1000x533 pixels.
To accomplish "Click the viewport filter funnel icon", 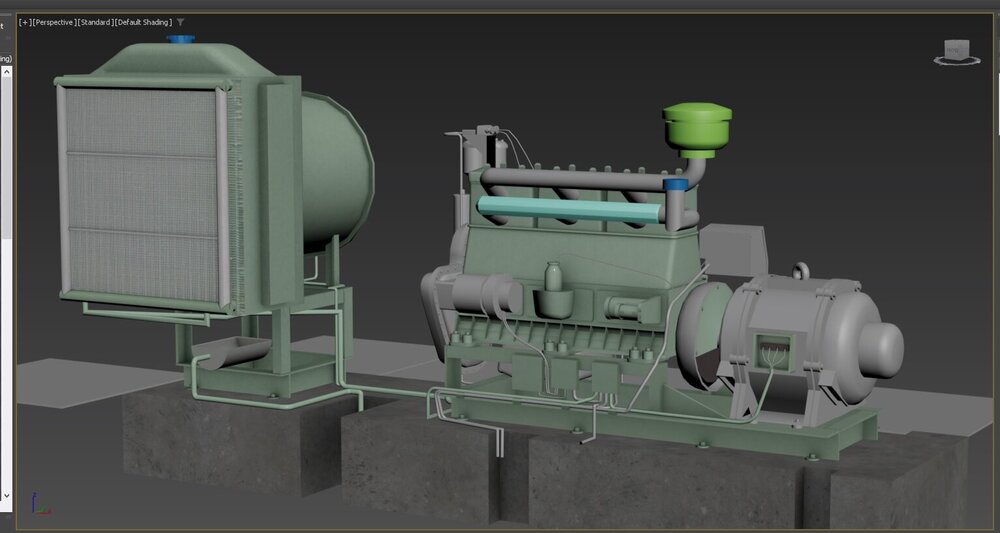I will tap(181, 22).
